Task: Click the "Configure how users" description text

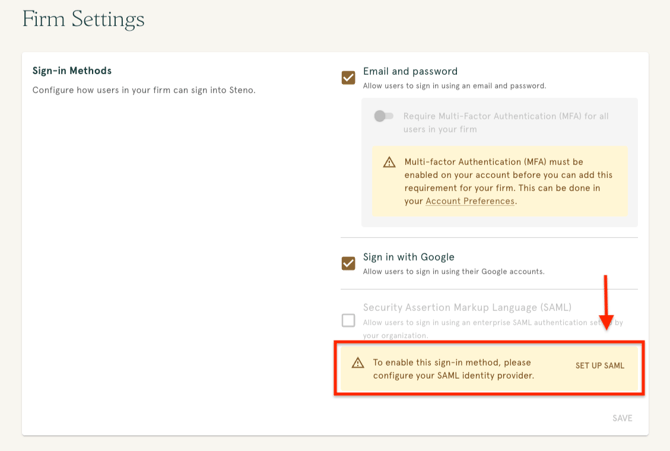Action: click(x=144, y=90)
